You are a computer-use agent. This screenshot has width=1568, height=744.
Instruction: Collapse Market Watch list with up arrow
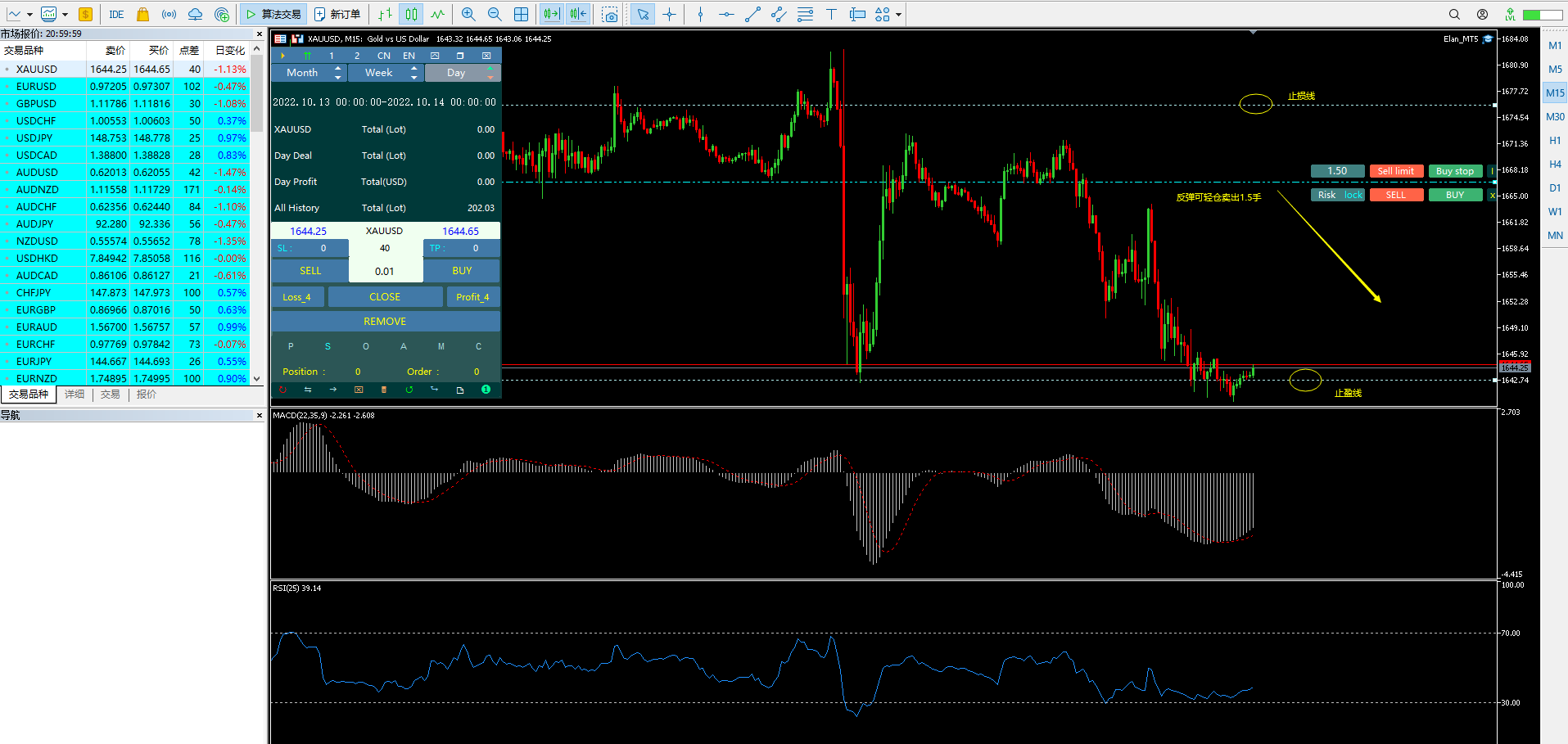pyautogui.click(x=257, y=49)
